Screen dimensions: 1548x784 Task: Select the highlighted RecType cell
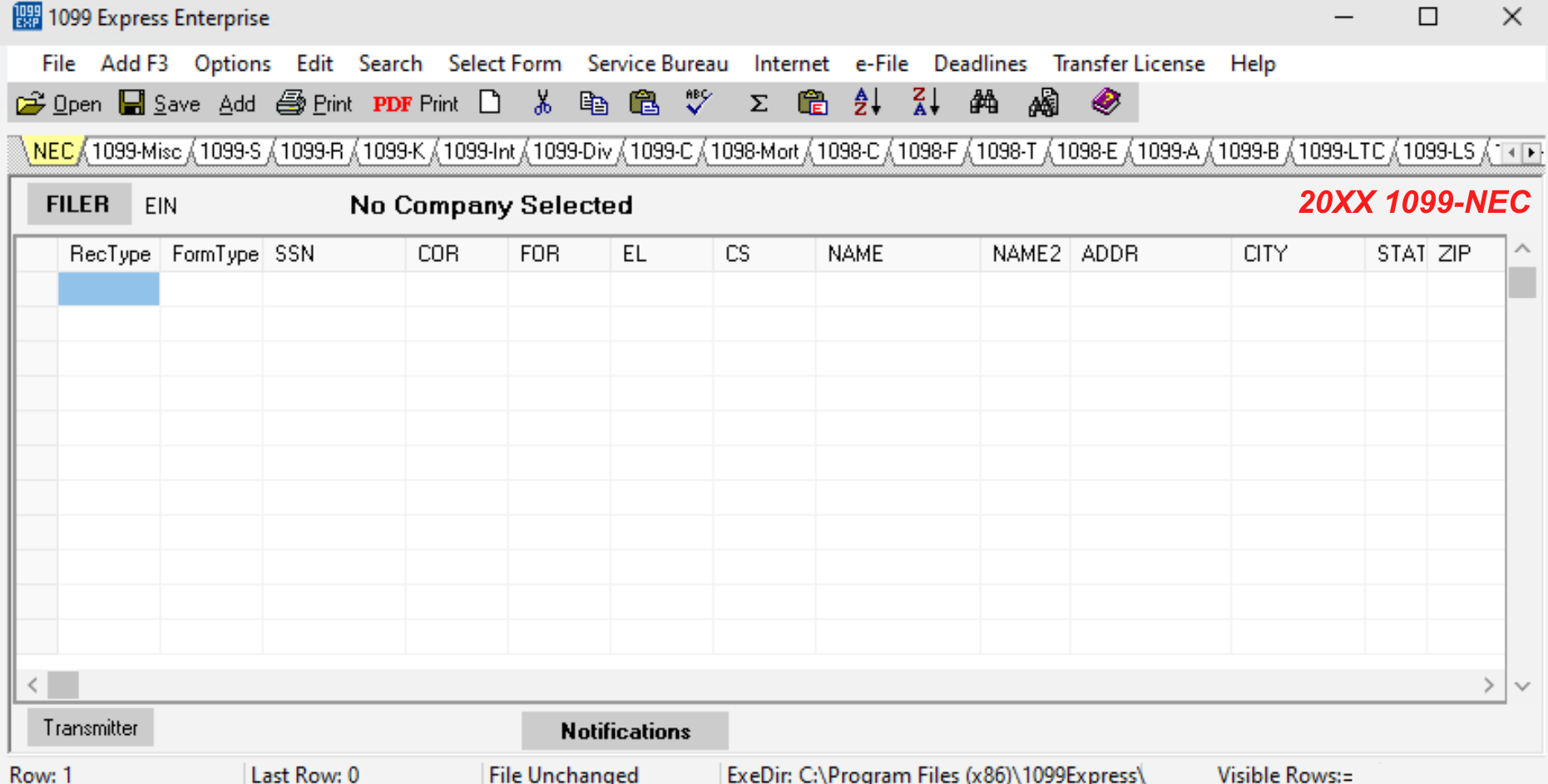click(109, 288)
